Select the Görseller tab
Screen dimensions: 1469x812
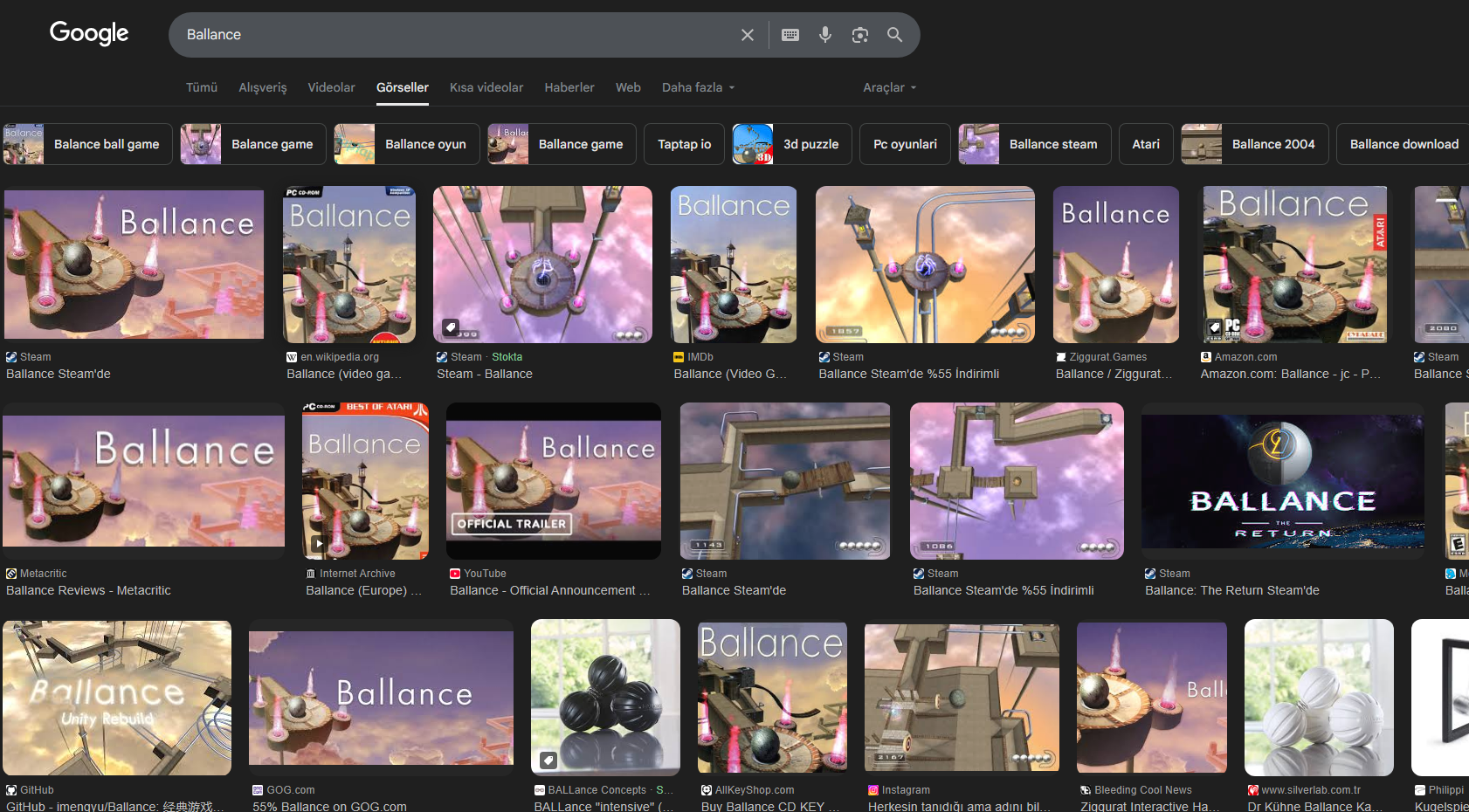tap(403, 87)
